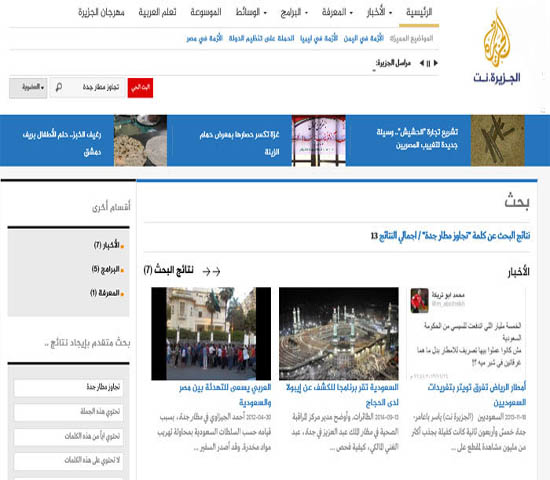The width and height of the screenshot is (550, 480).
Task: Click the search results summary line with 13
Action: click(450, 236)
